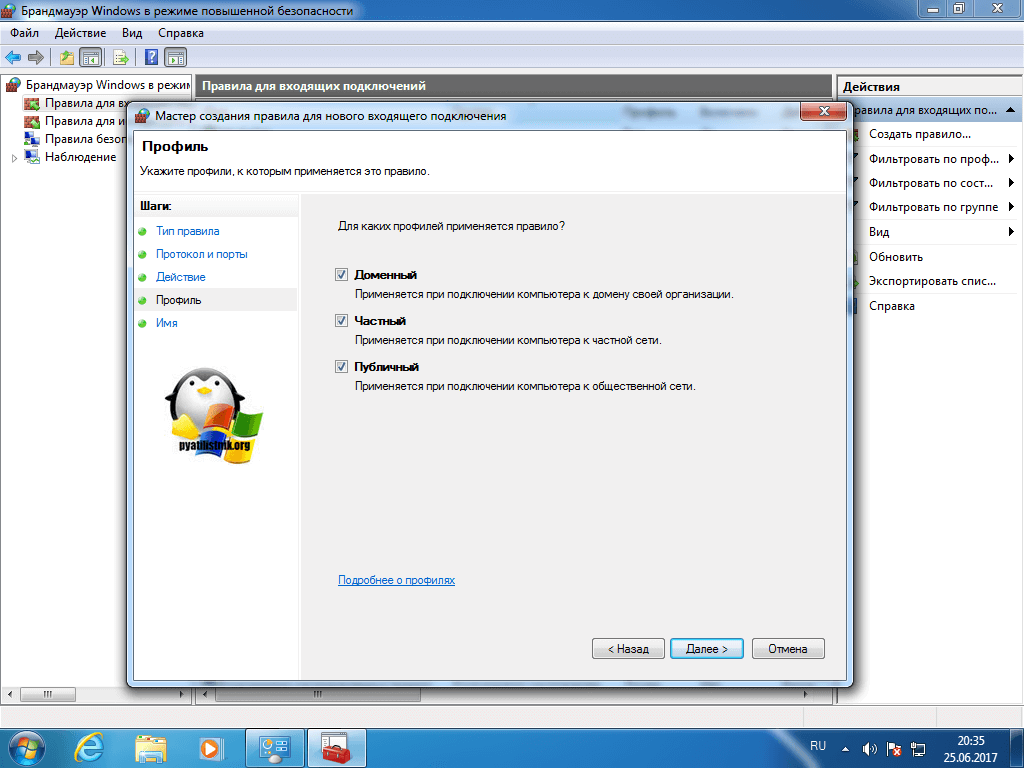Open the Подробнее о профилях link

click(396, 580)
